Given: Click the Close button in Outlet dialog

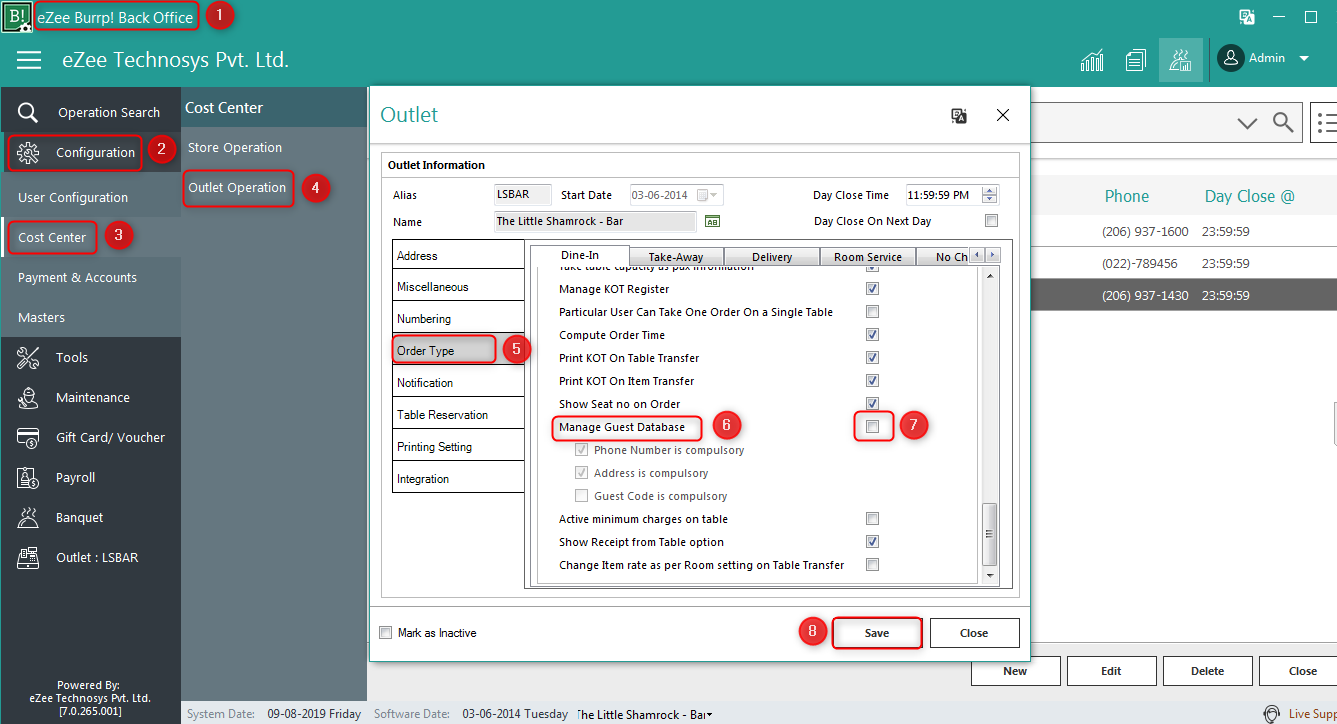Looking at the screenshot, I should (x=974, y=633).
